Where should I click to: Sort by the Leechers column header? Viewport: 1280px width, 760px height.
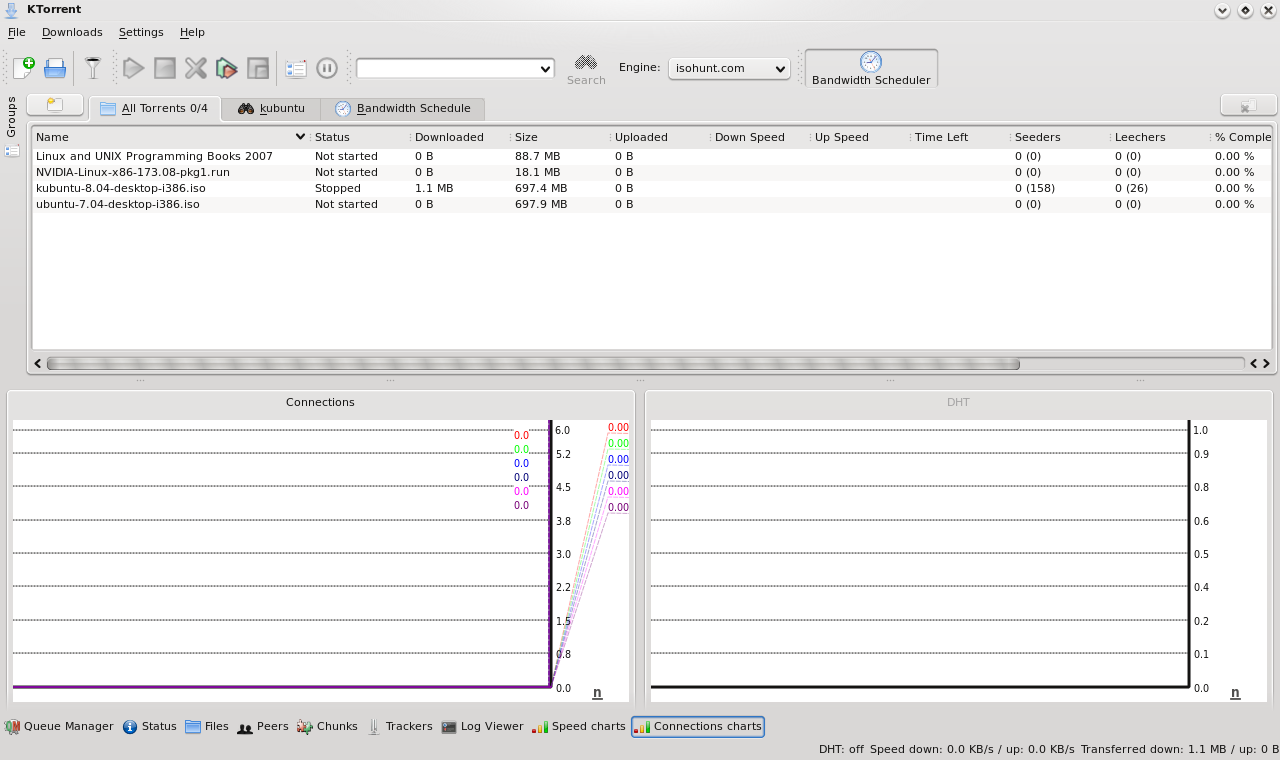tap(1160, 137)
